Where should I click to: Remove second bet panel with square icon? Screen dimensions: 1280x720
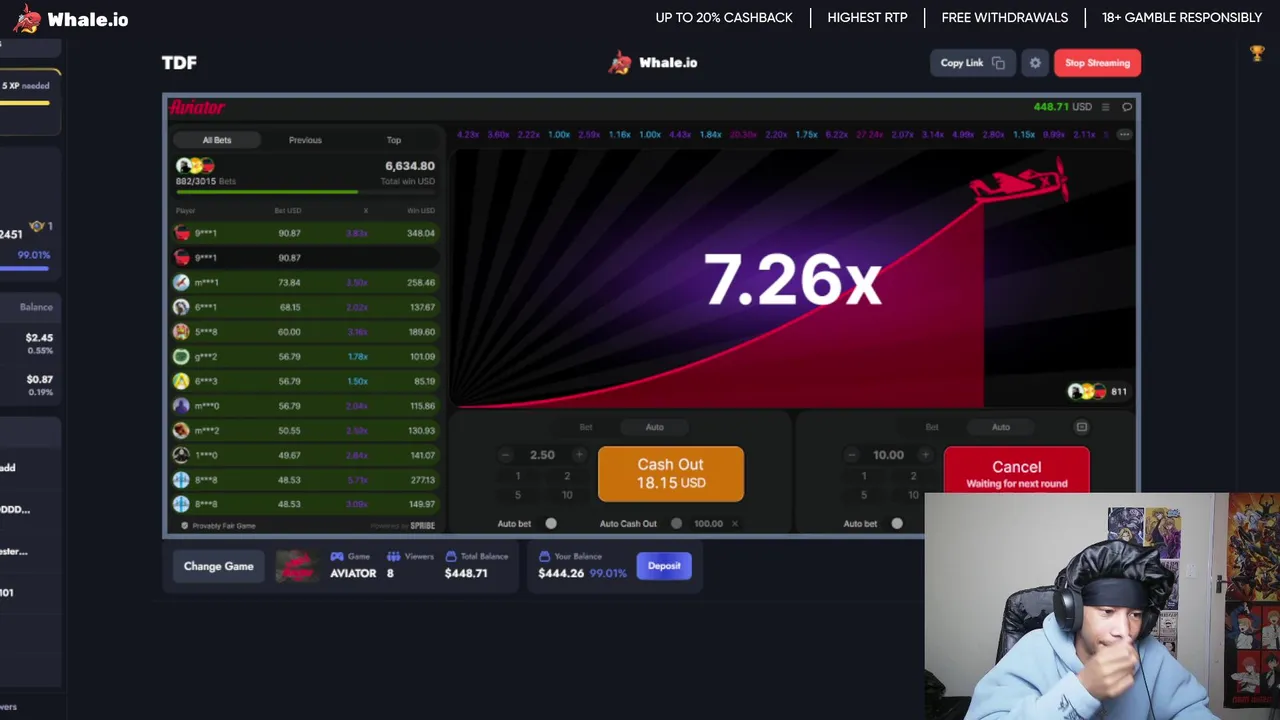click(1081, 427)
